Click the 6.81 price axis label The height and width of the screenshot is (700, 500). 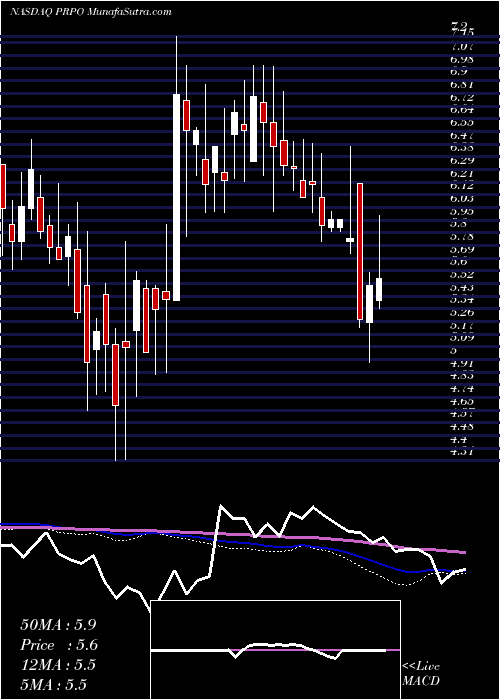[x=462, y=84]
